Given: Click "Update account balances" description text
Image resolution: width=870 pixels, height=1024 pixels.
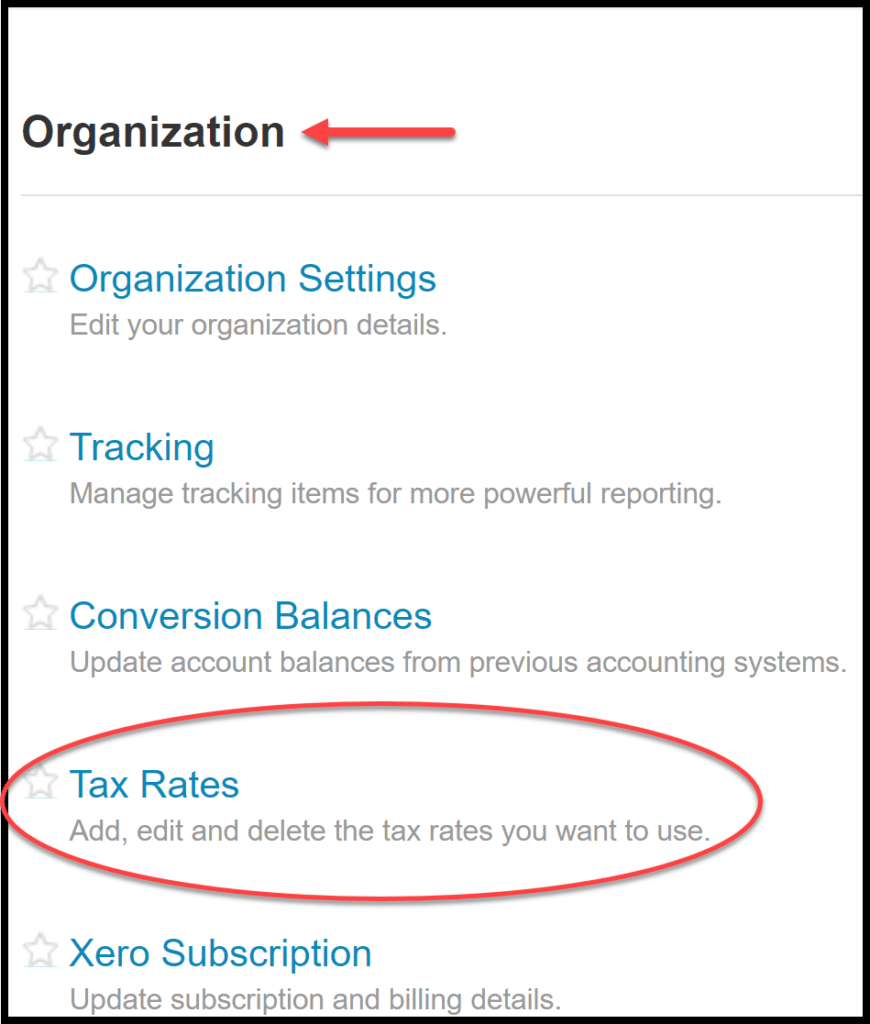Looking at the screenshot, I should [458, 663].
